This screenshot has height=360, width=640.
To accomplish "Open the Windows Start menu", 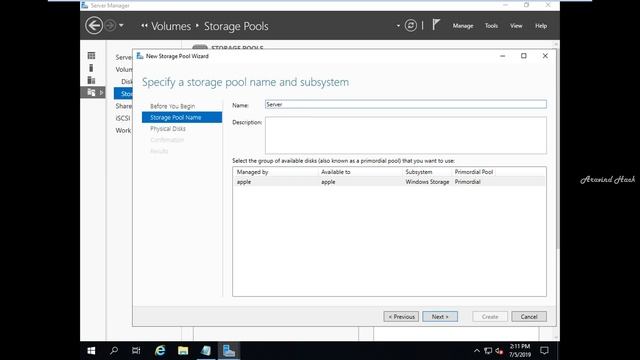I will (x=91, y=351).
